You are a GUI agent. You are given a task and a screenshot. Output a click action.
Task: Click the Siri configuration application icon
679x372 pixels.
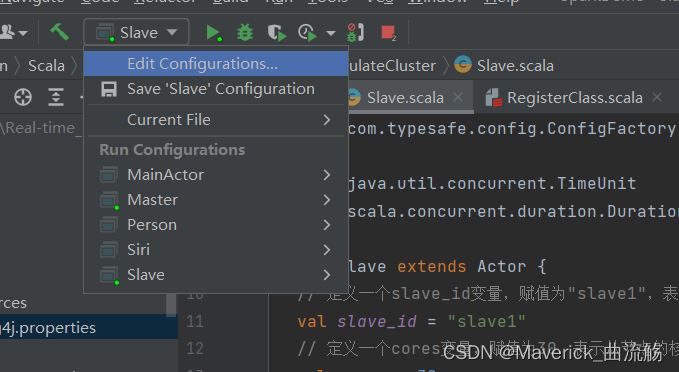(108, 250)
